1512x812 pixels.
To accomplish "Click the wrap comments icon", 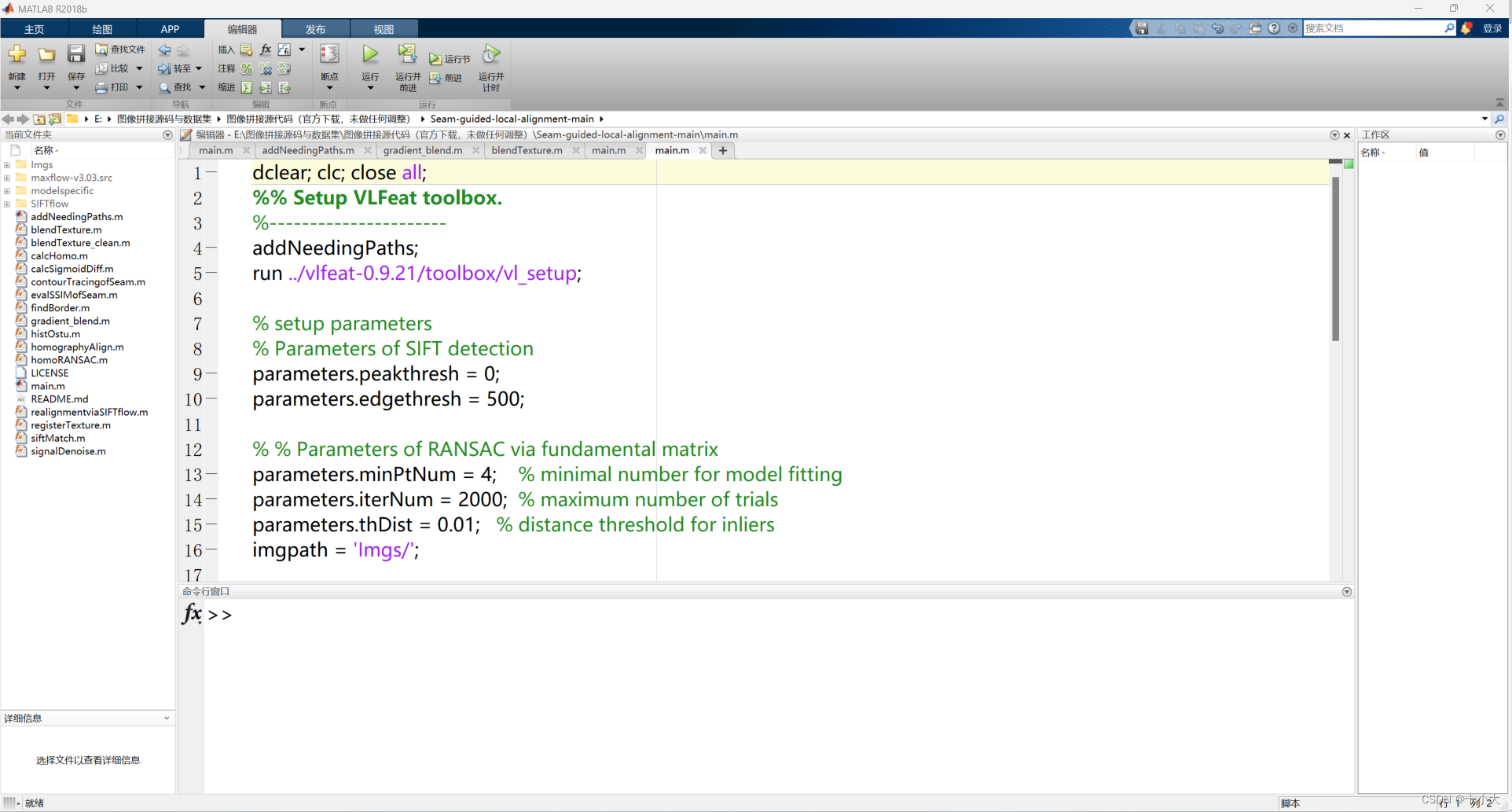I will 284,68.
